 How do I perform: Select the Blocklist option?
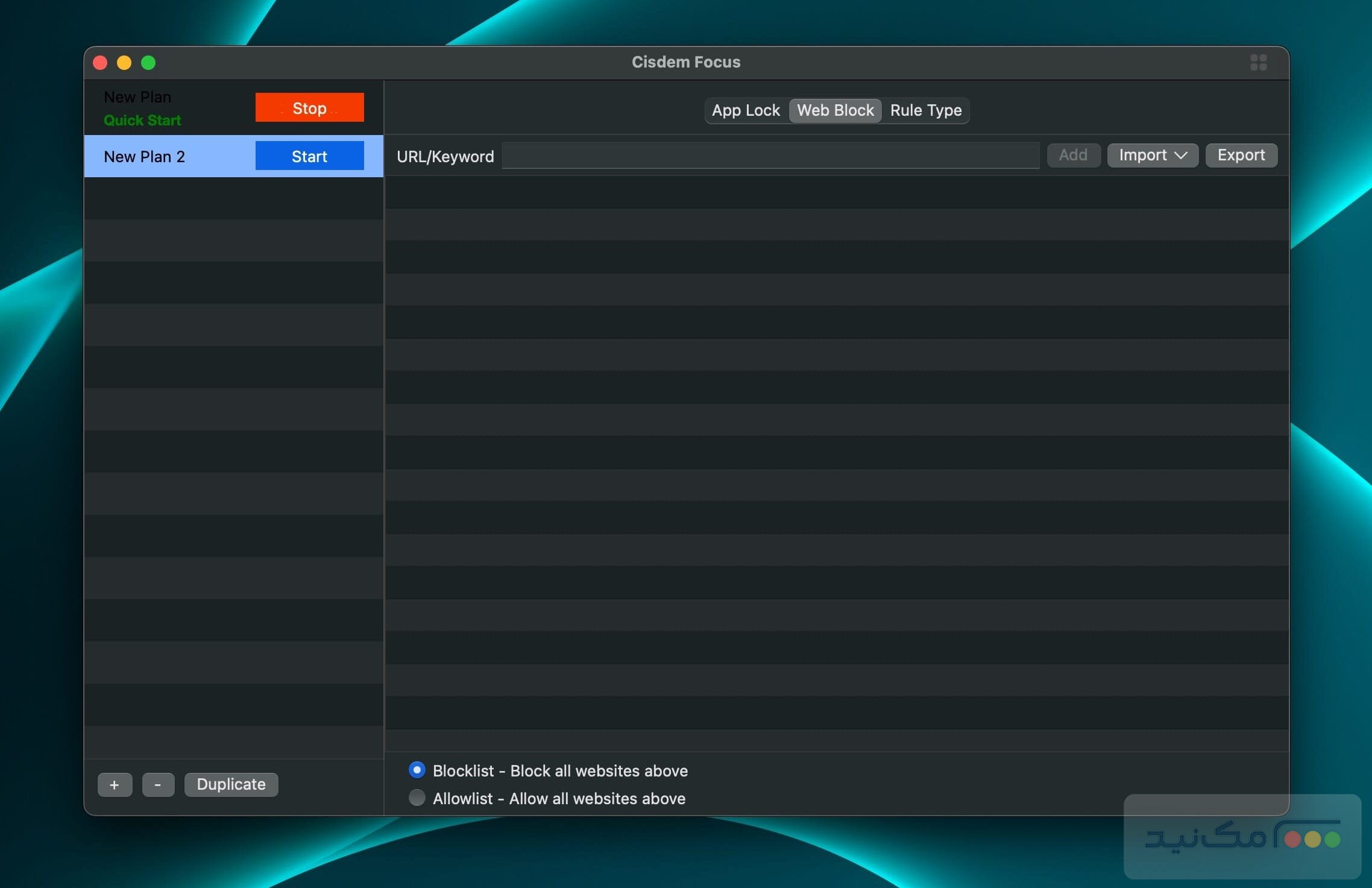pos(417,770)
